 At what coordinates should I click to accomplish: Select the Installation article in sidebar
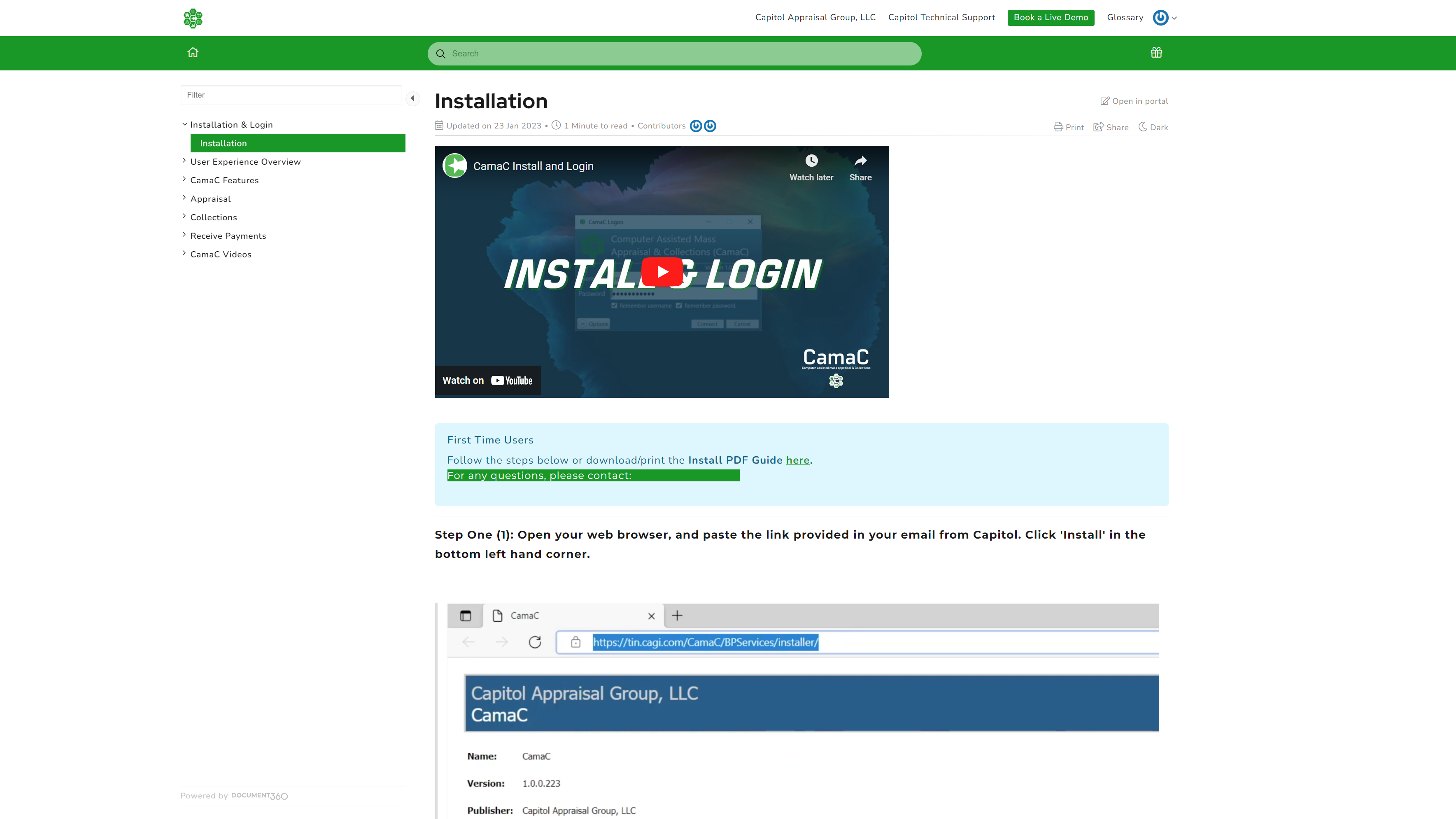coord(298,143)
